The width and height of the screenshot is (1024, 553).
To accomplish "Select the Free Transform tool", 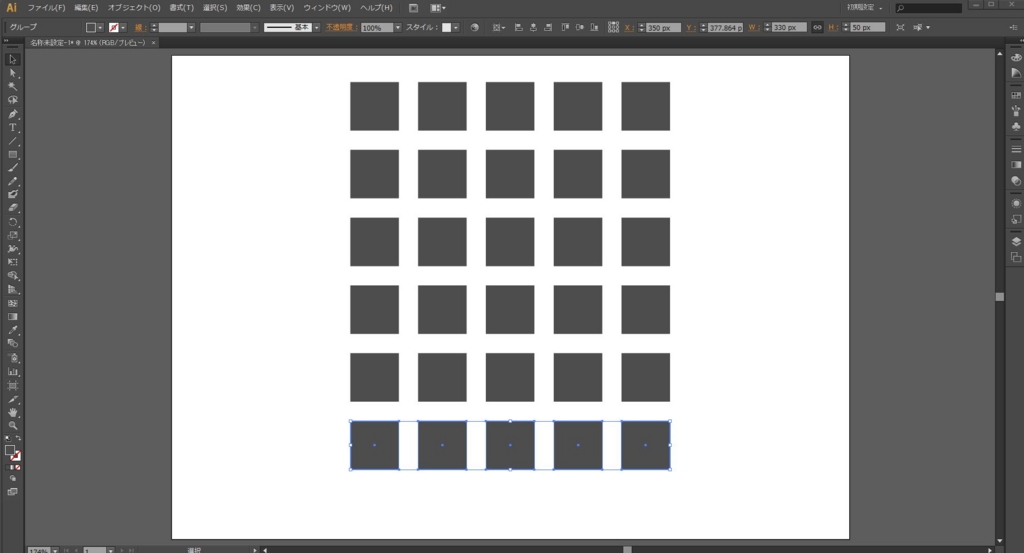I will (12, 262).
